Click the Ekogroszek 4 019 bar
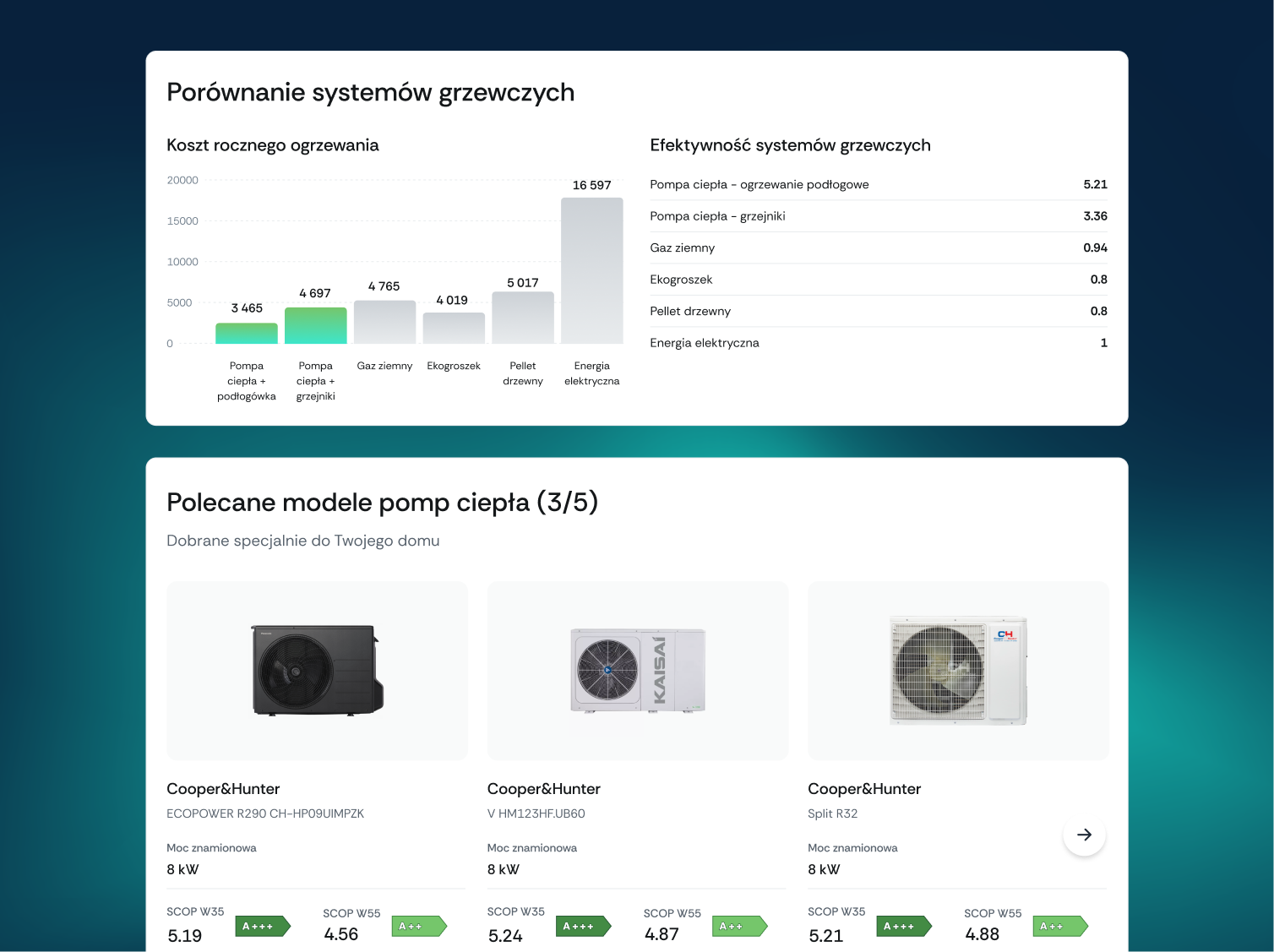The height and width of the screenshot is (952, 1274). tap(454, 329)
